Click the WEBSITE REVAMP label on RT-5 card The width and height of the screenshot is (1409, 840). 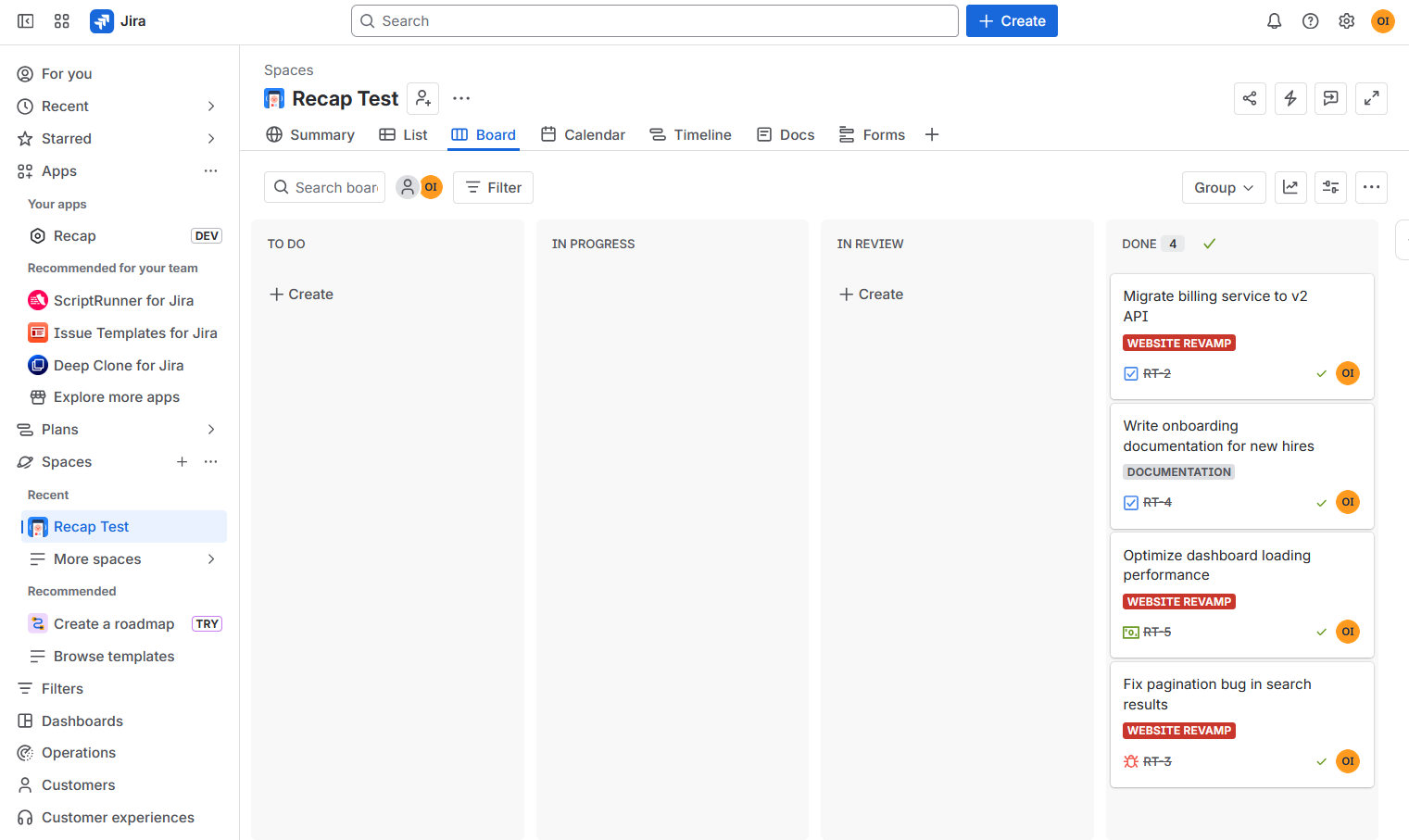point(1179,602)
